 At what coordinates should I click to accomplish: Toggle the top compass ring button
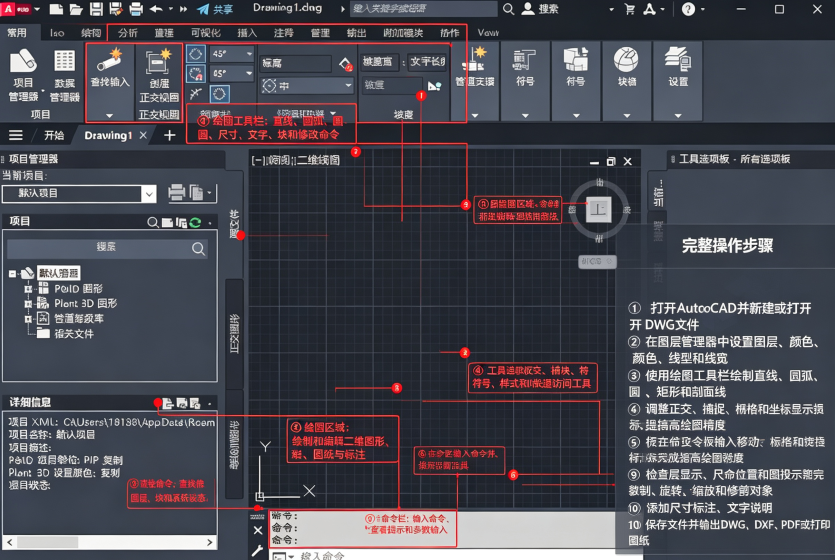[x=196, y=54]
